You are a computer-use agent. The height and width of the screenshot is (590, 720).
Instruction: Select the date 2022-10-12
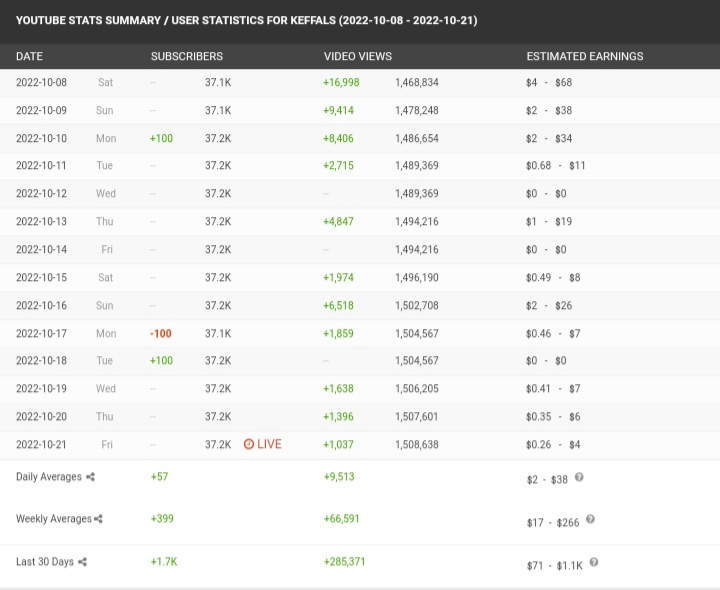(41, 194)
